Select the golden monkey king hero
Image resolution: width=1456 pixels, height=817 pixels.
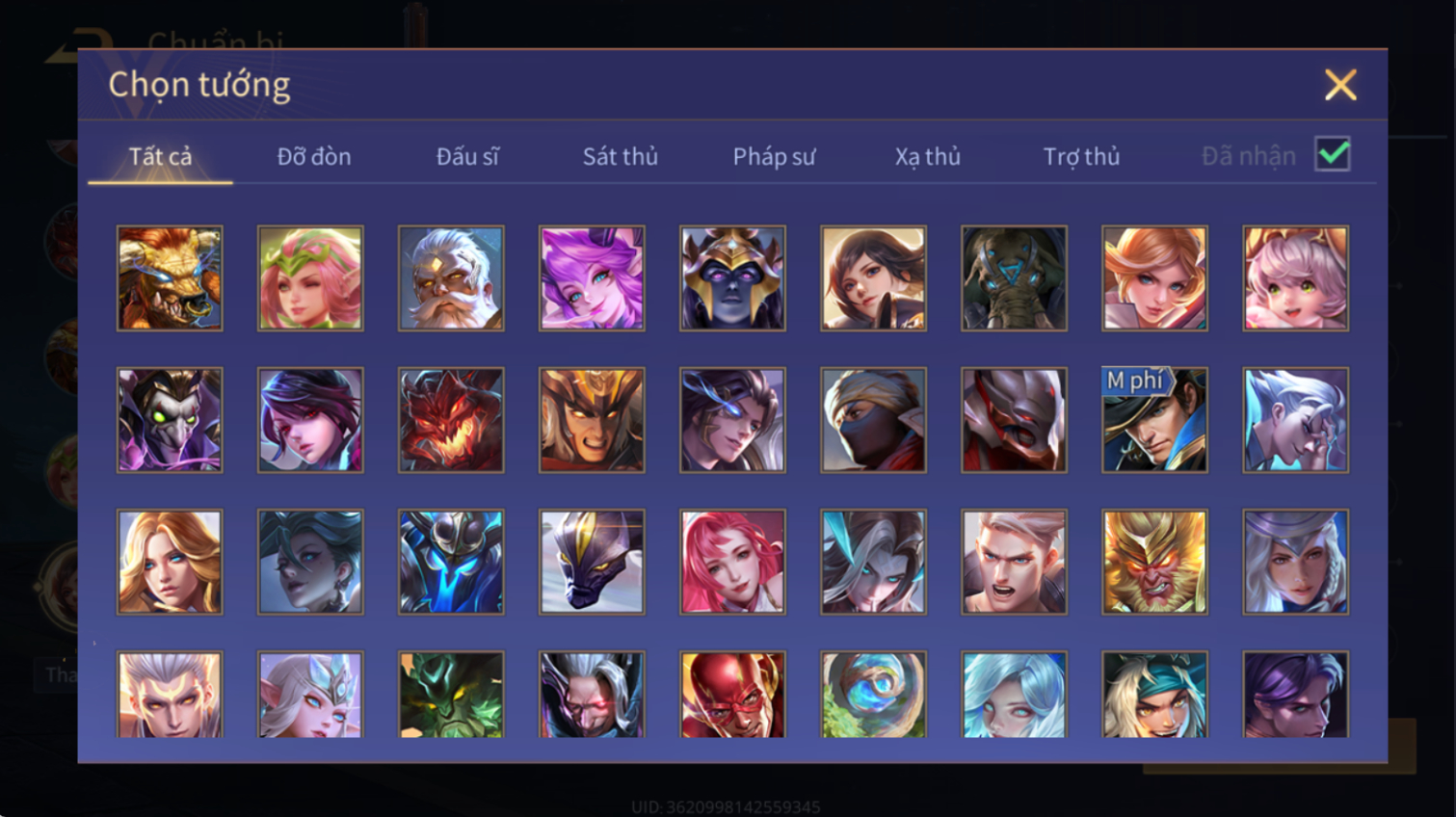tap(1154, 562)
